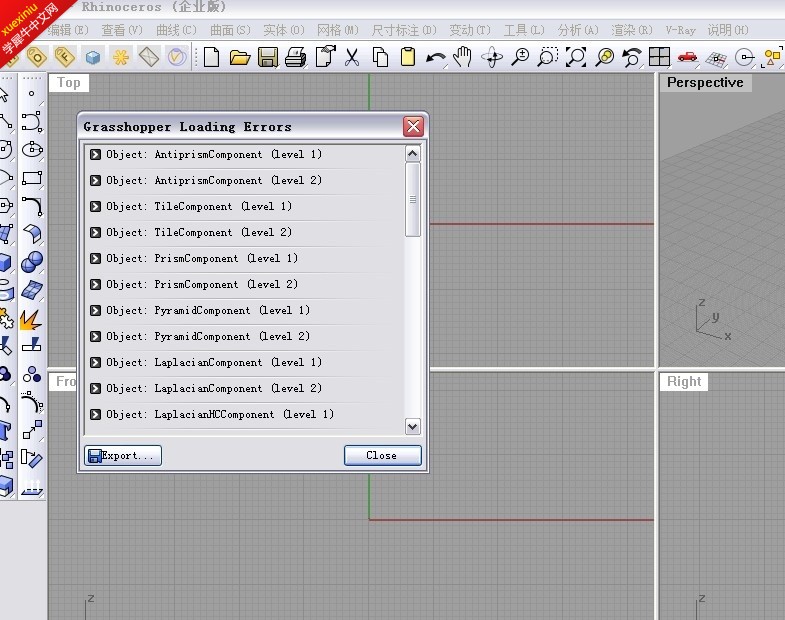The height and width of the screenshot is (620, 785).
Task: Click the Zoom window icon
Action: [x=548, y=57]
